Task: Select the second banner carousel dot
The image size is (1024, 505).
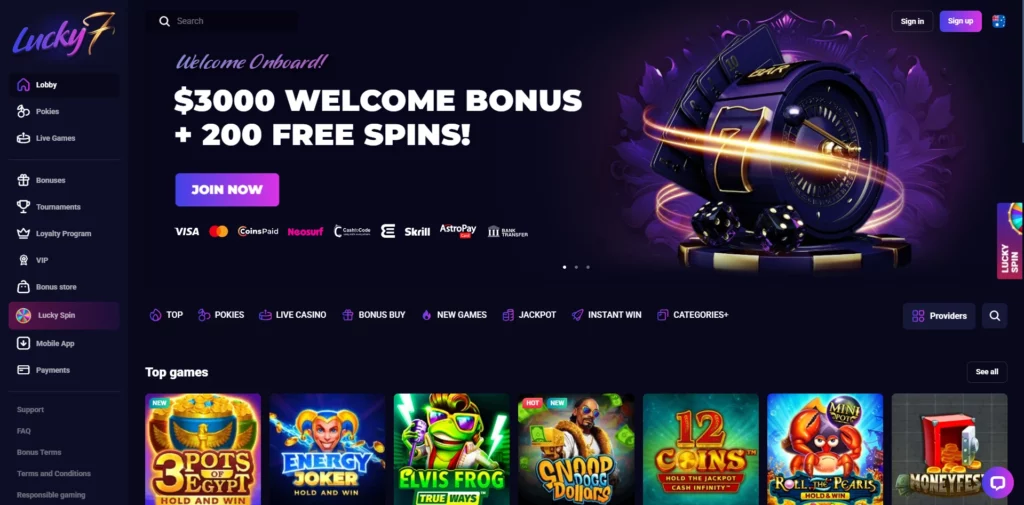Action: click(576, 267)
